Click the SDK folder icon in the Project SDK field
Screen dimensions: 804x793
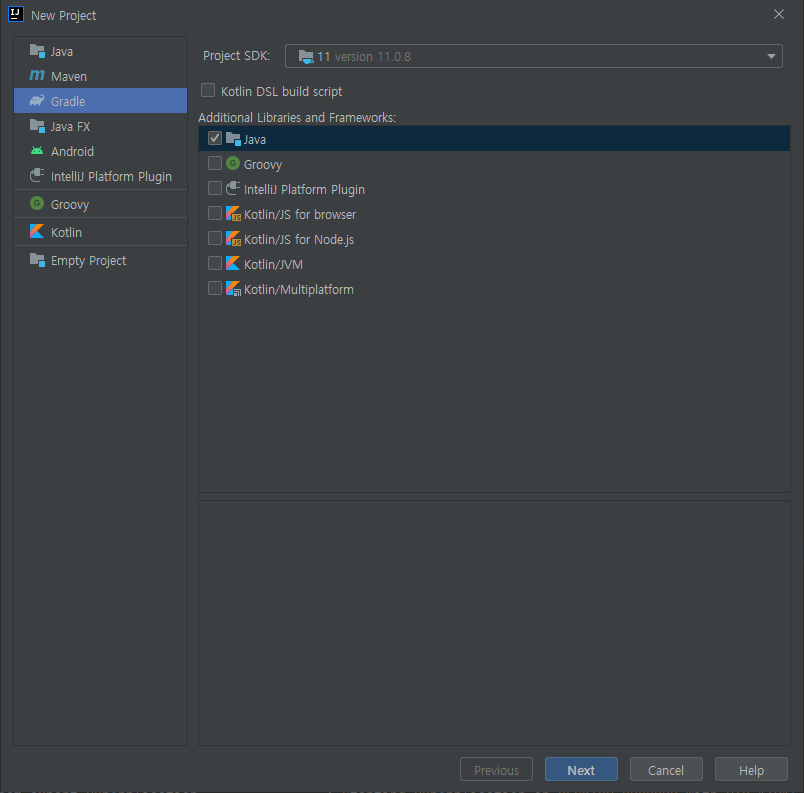coord(306,56)
